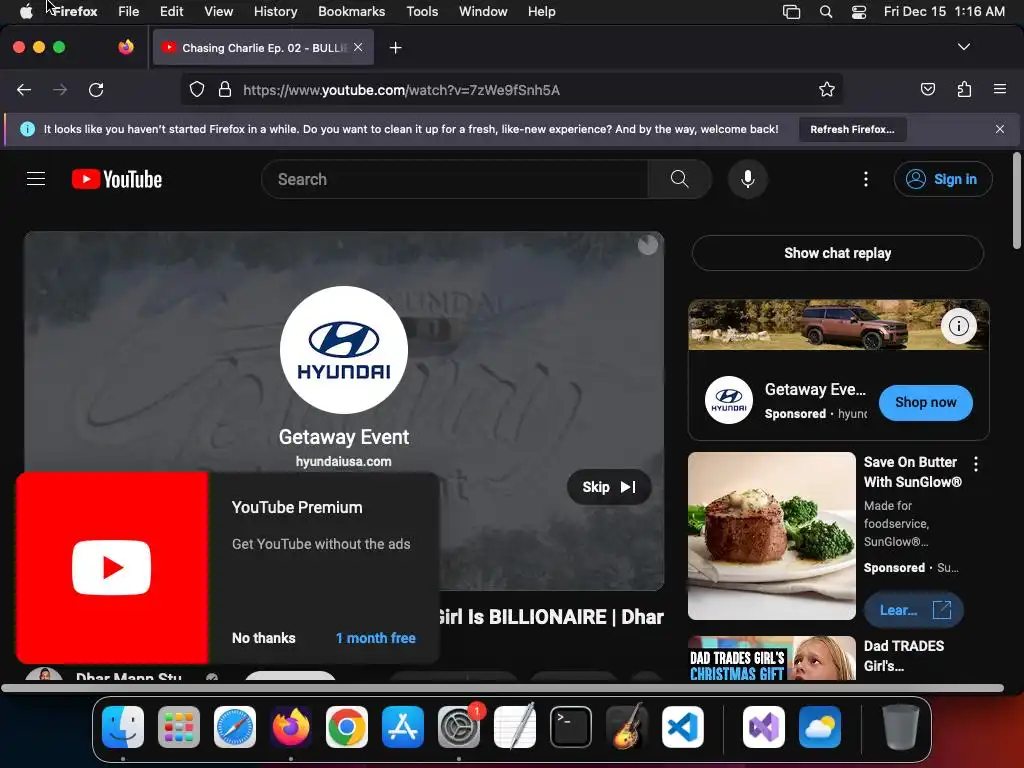Go to the YouTube home logo
Image resolution: width=1024 pixels, height=768 pixels.
[117, 179]
